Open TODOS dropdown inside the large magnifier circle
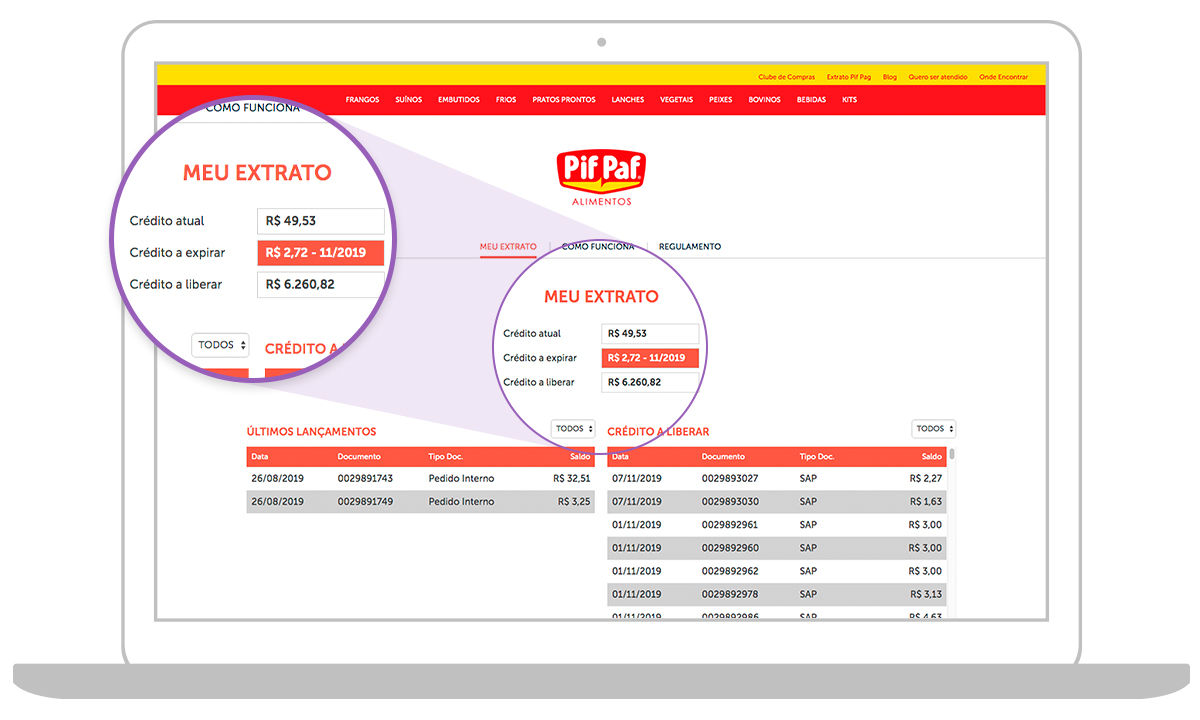This screenshot has width=1200, height=720. tap(220, 345)
